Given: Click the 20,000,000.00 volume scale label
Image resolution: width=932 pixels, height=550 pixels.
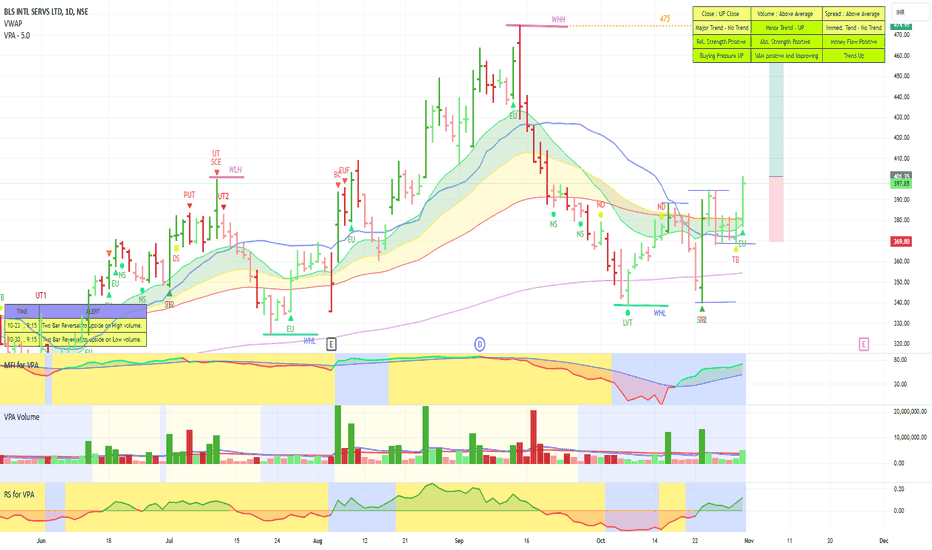Looking at the screenshot, I should 910,411.
